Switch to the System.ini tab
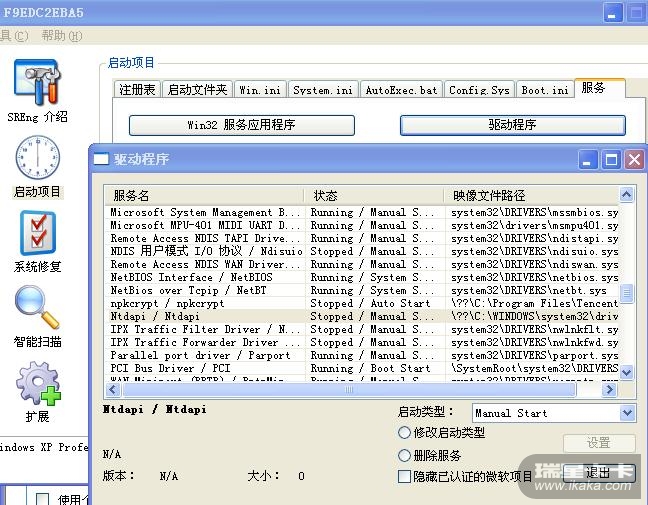The height and width of the screenshot is (505, 648). pos(323,89)
